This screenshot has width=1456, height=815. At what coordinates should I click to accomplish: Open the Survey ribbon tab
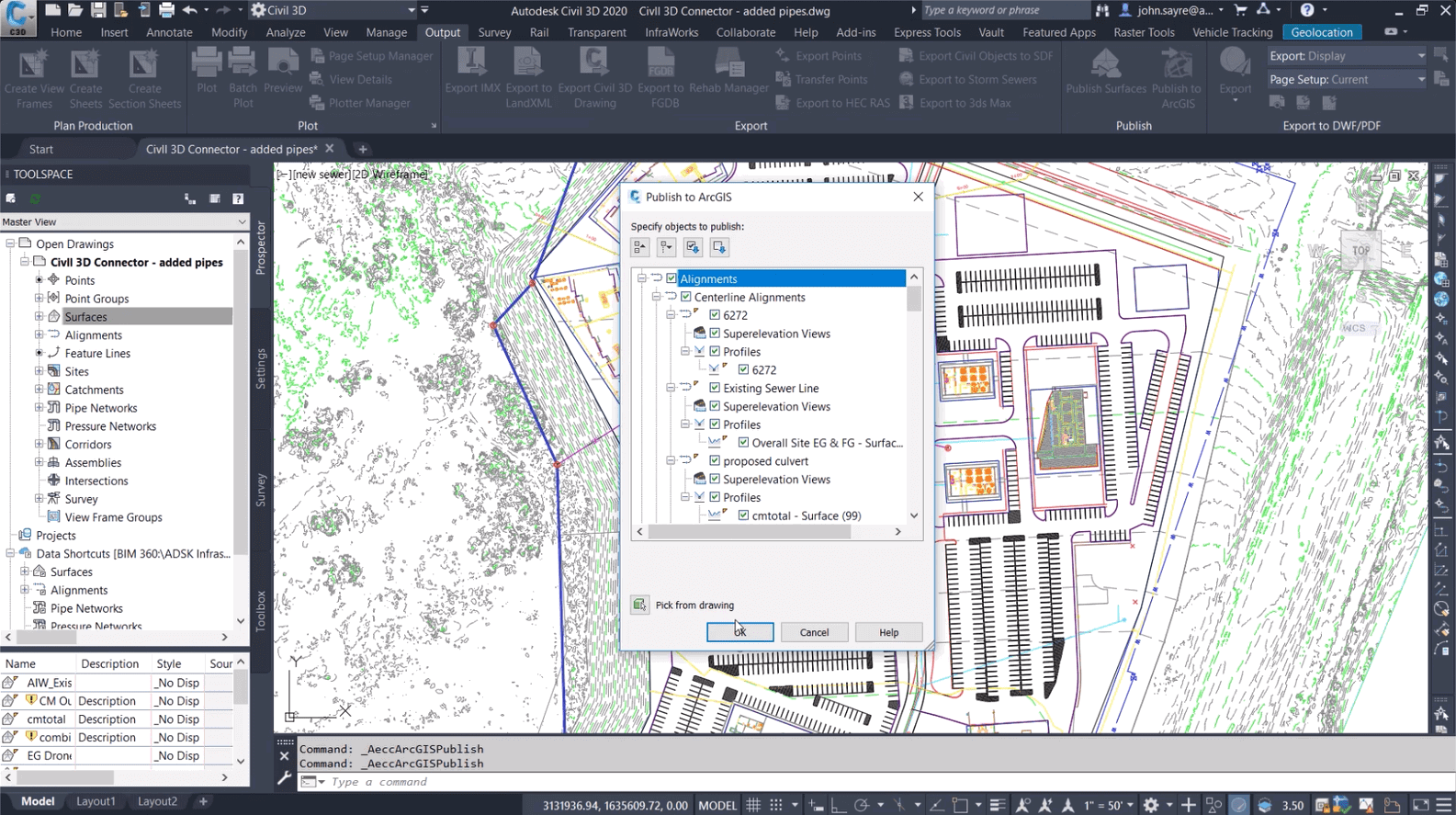(494, 32)
